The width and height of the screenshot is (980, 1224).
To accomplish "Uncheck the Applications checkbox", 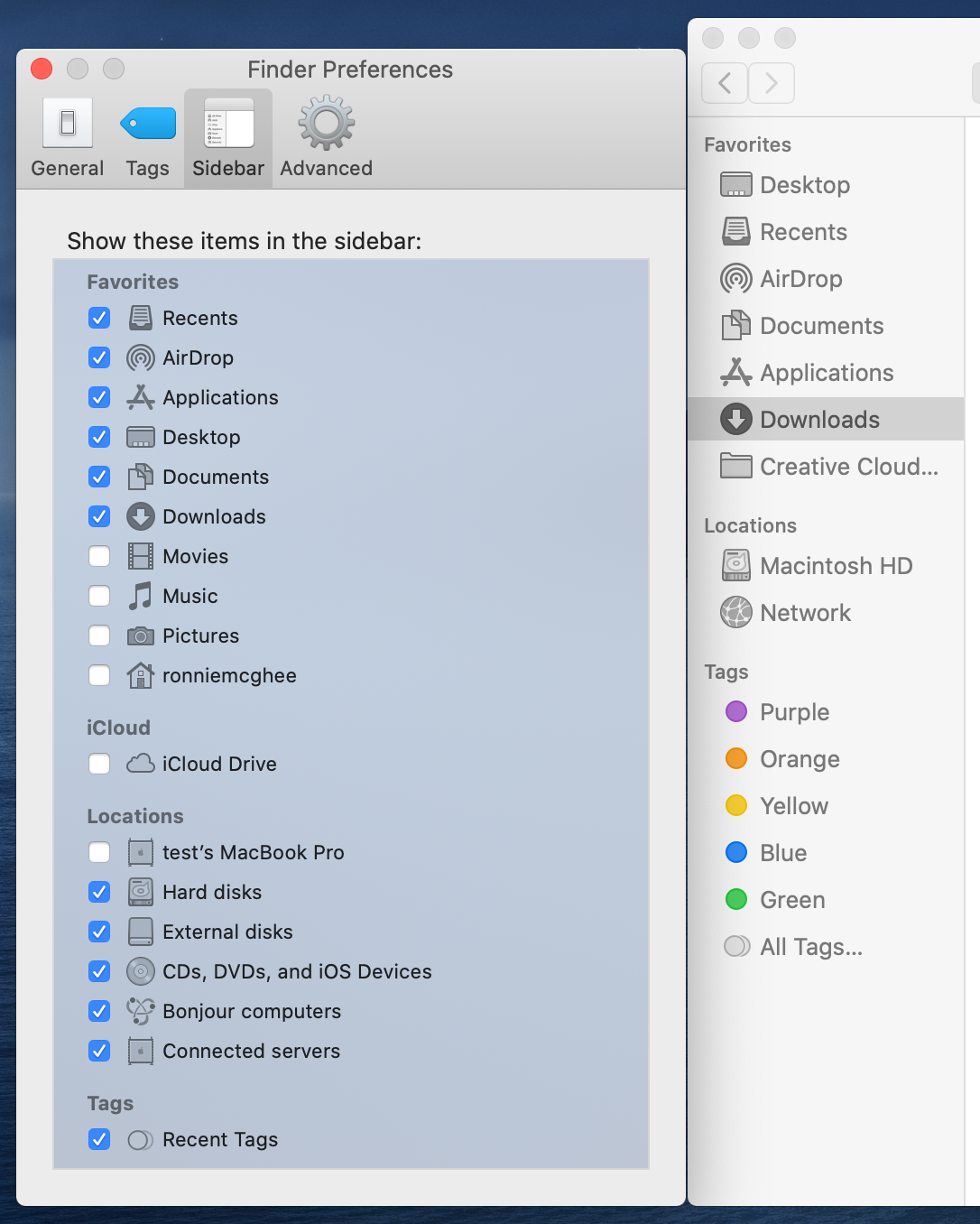I will pyautogui.click(x=99, y=397).
